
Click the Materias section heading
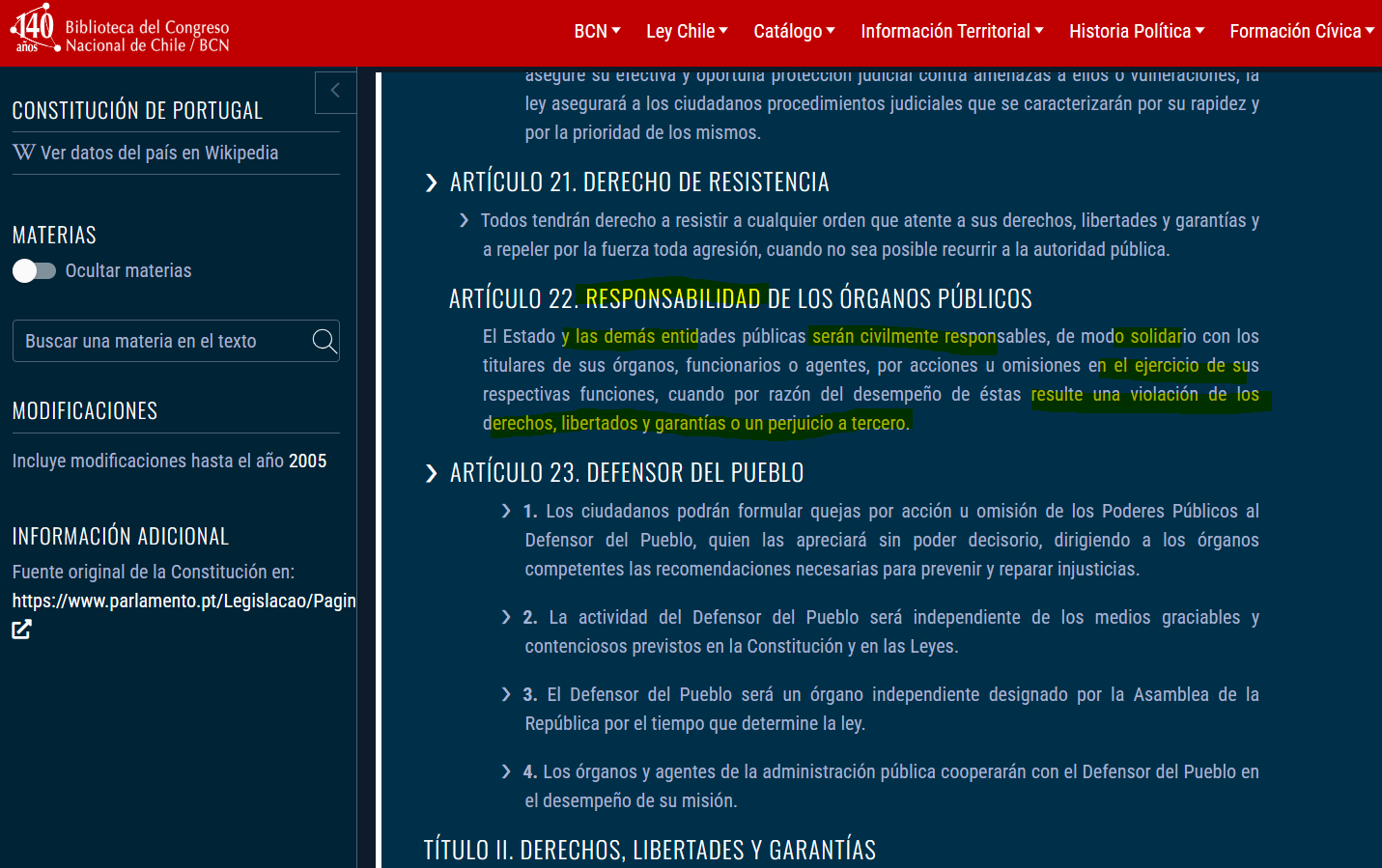tap(54, 235)
